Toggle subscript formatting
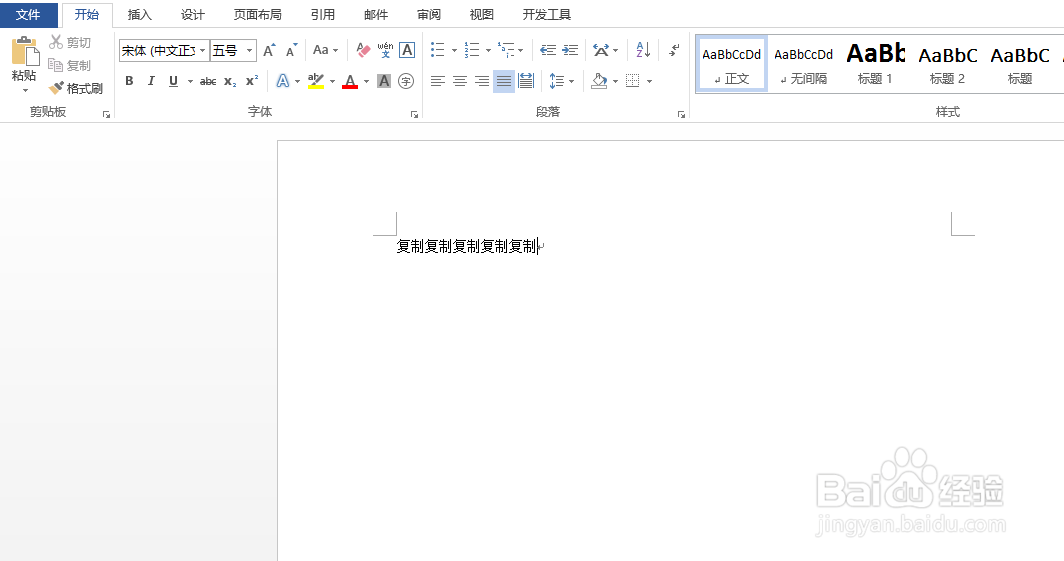Screen dimensions: 1064x561 pos(230,81)
